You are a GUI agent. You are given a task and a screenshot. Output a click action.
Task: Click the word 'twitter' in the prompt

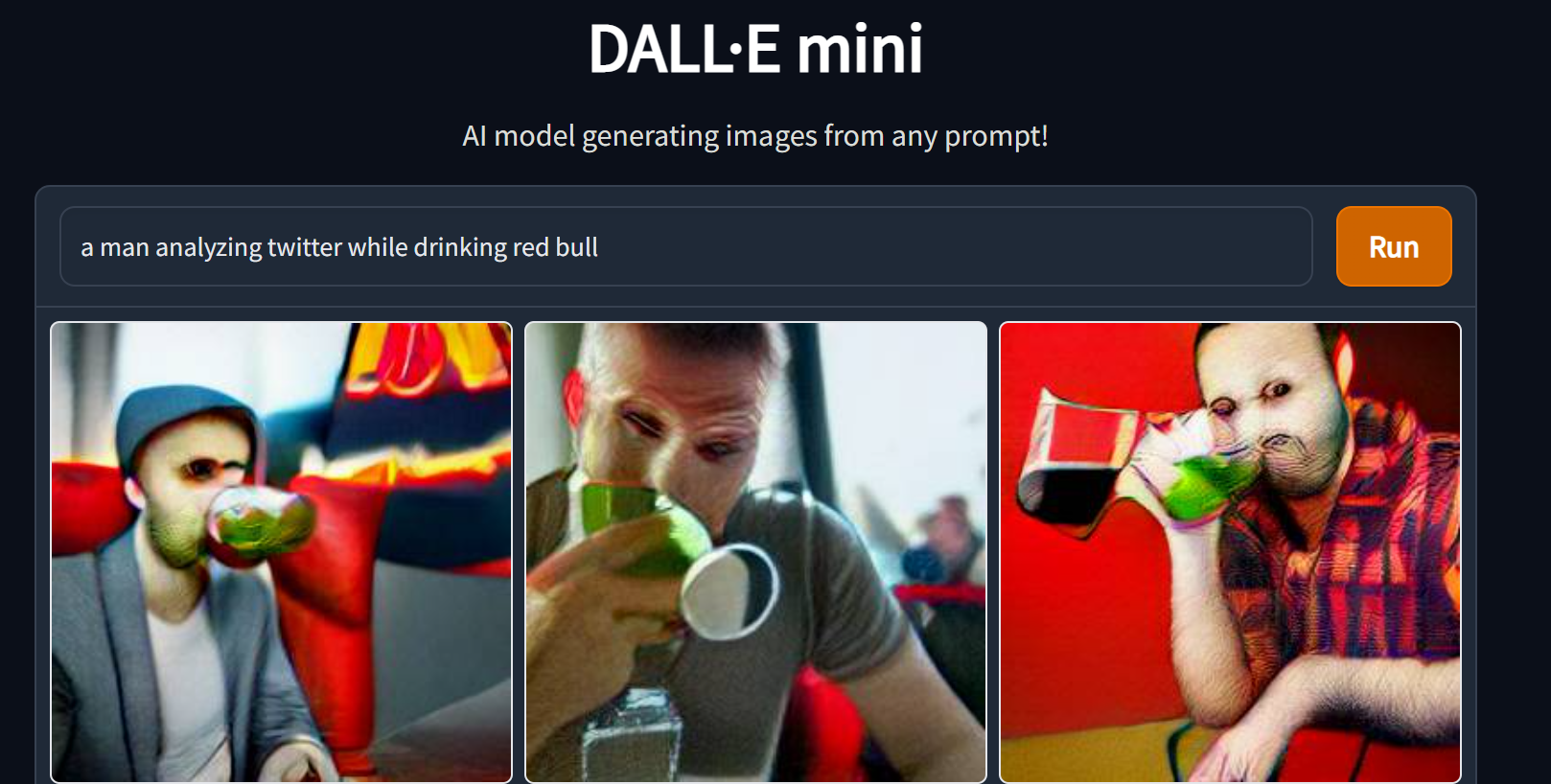305,247
